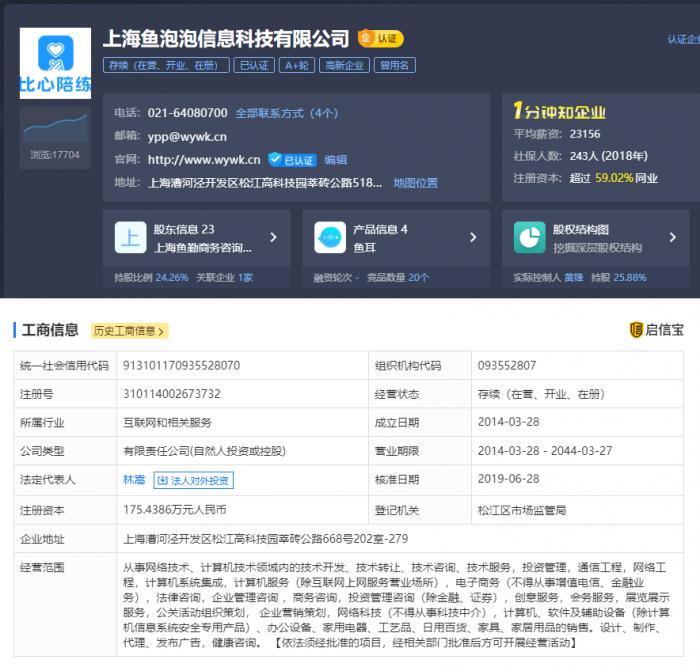
Task: Click the A+轮 tag
Action: click(297, 66)
